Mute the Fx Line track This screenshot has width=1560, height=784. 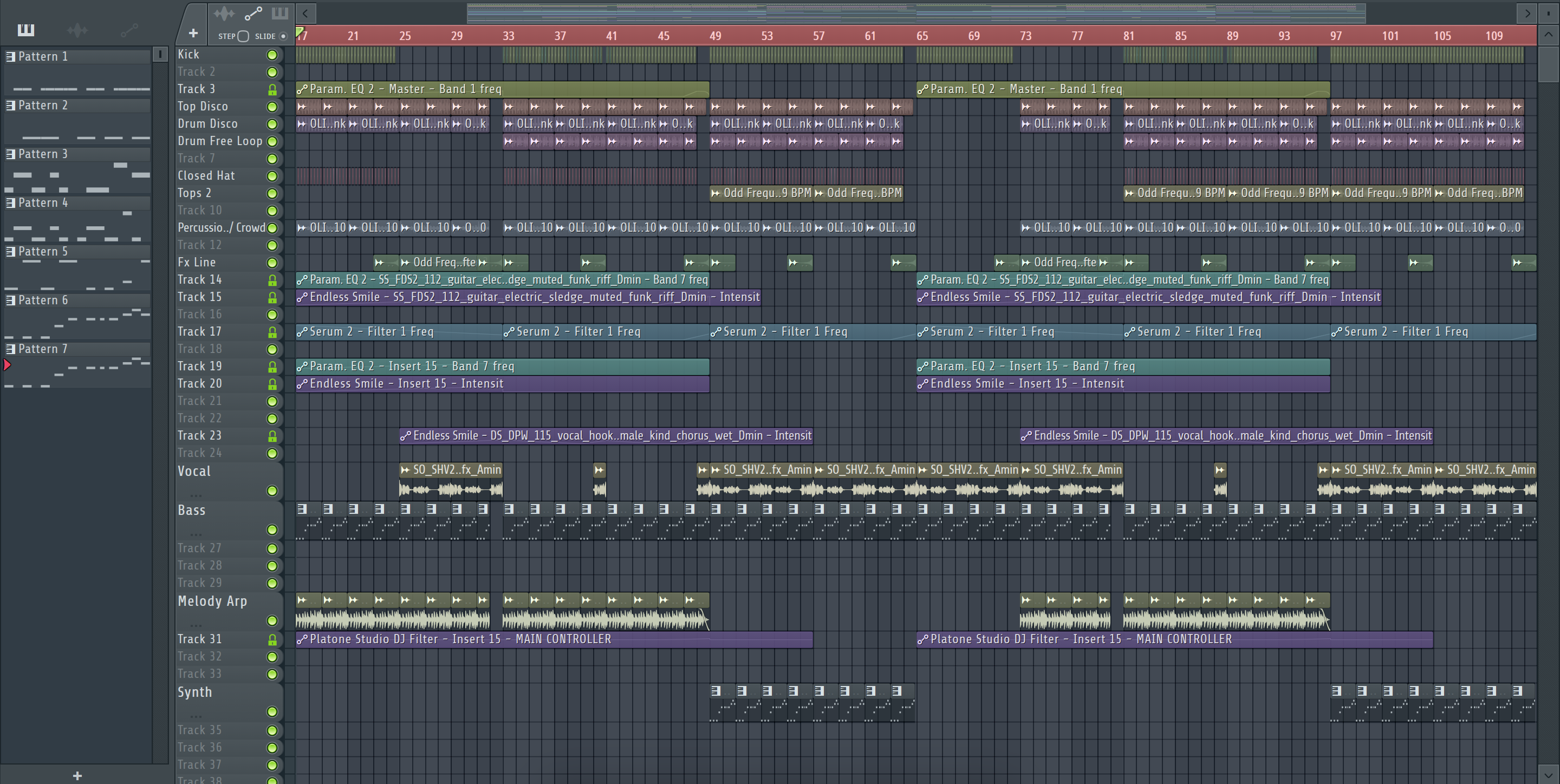(272, 263)
